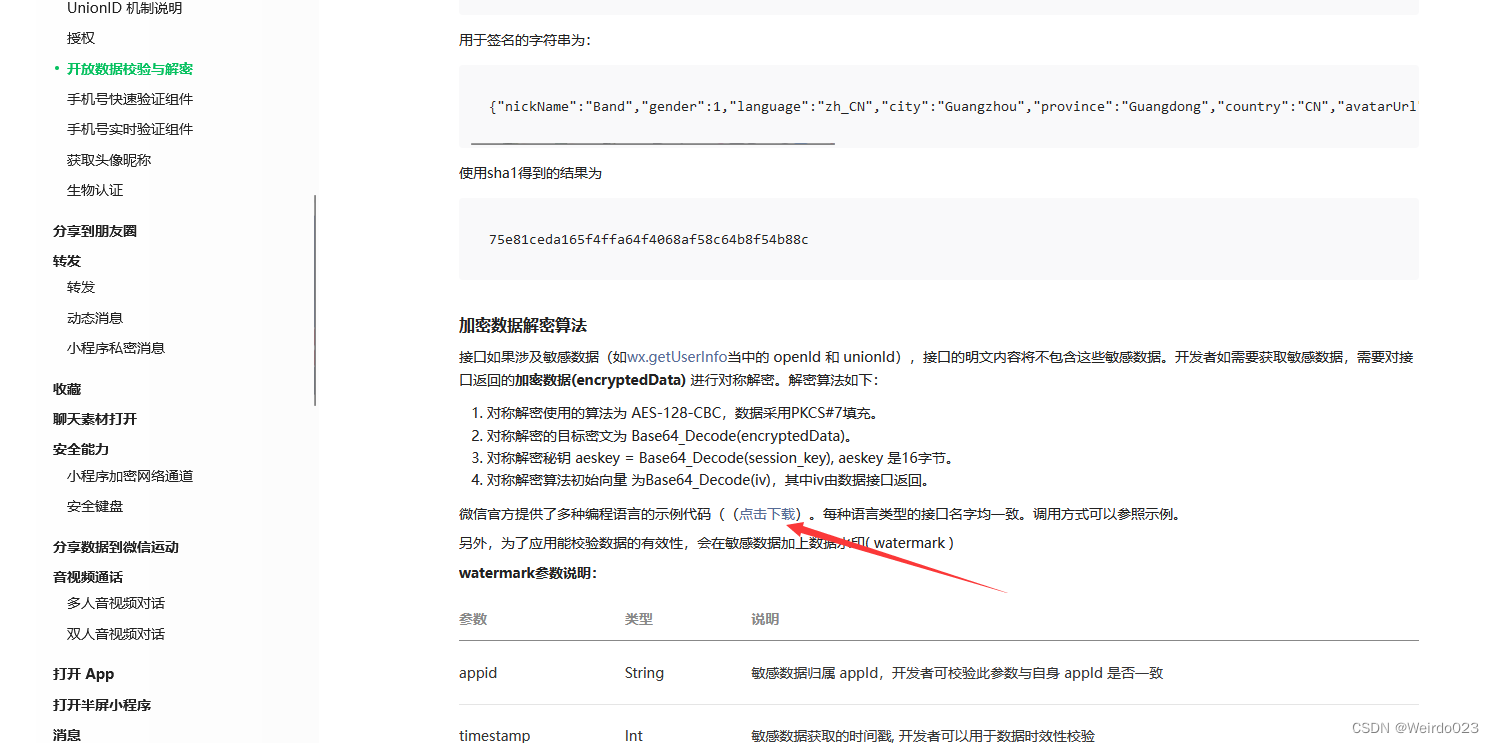Select 分享到朋友圈 in sidebar
The height and width of the screenshot is (743, 1494).
tap(95, 230)
